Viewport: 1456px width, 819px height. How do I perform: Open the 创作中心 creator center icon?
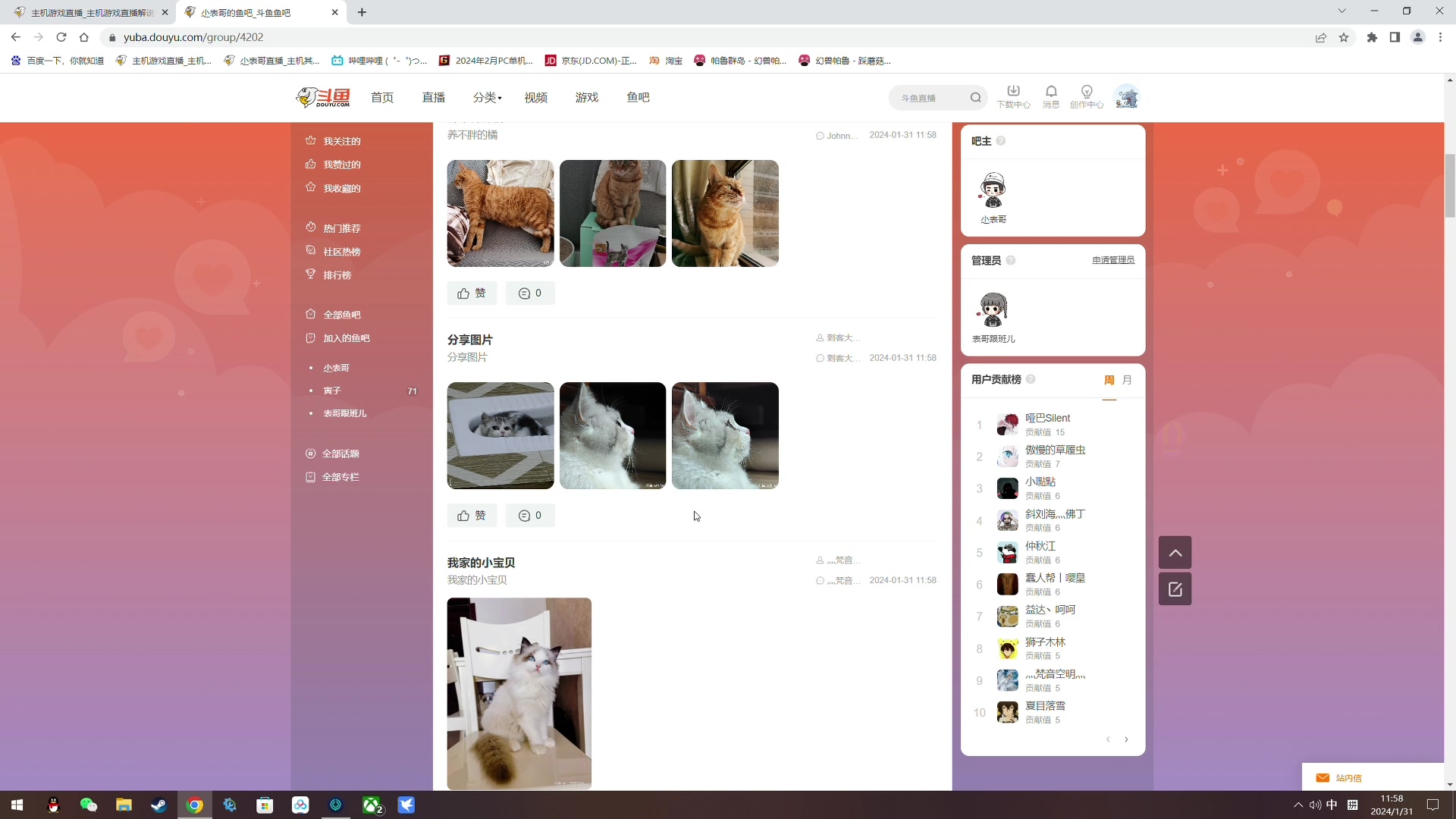(x=1086, y=93)
